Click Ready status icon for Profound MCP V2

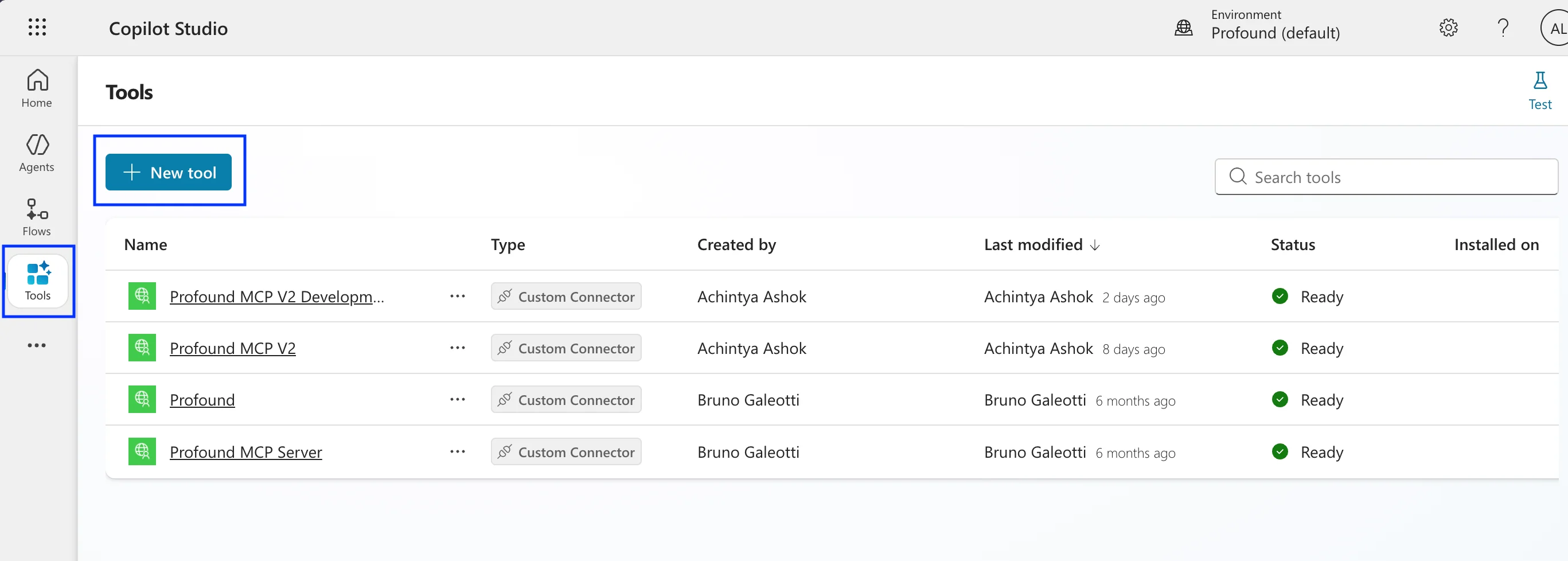coord(1280,348)
